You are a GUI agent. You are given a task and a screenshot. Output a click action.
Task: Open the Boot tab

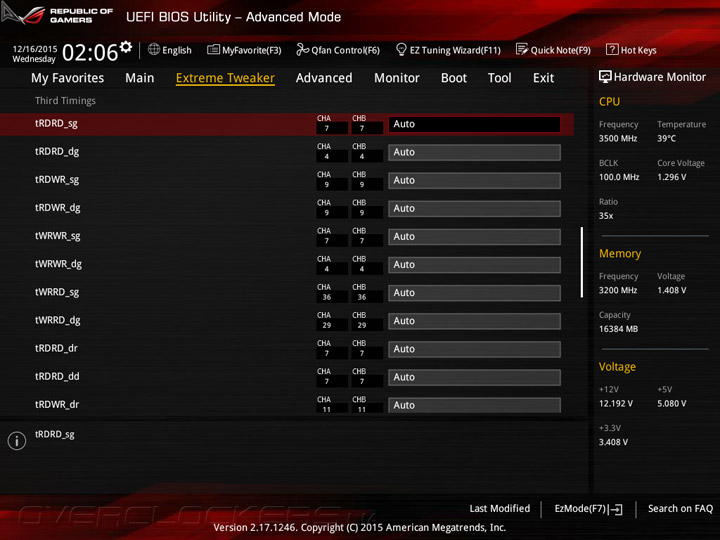[454, 78]
